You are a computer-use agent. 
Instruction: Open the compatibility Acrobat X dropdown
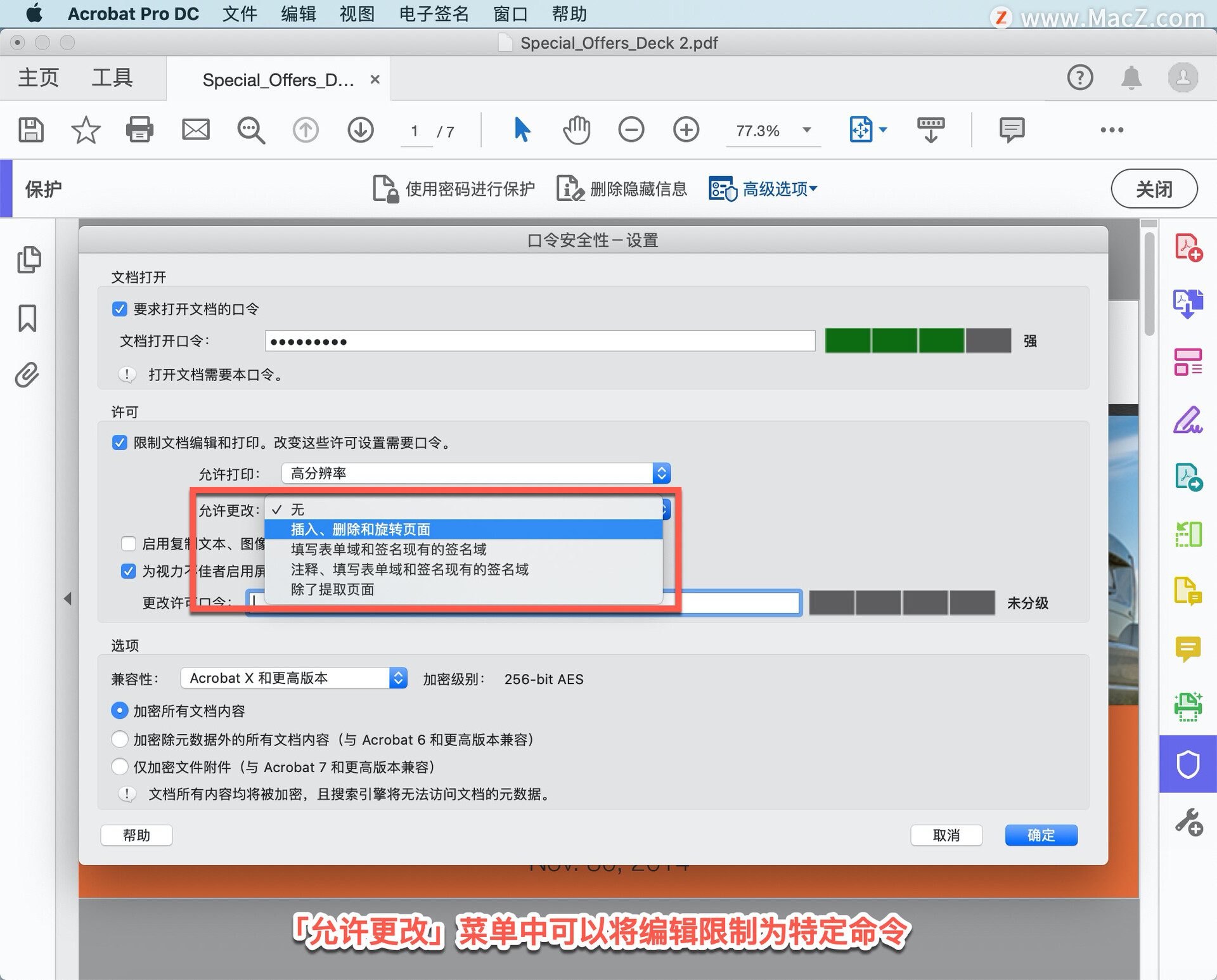pos(293,678)
